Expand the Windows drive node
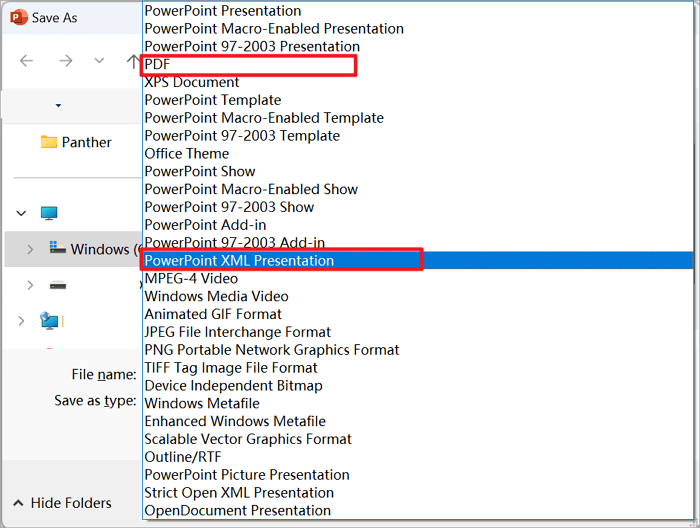 coord(30,249)
